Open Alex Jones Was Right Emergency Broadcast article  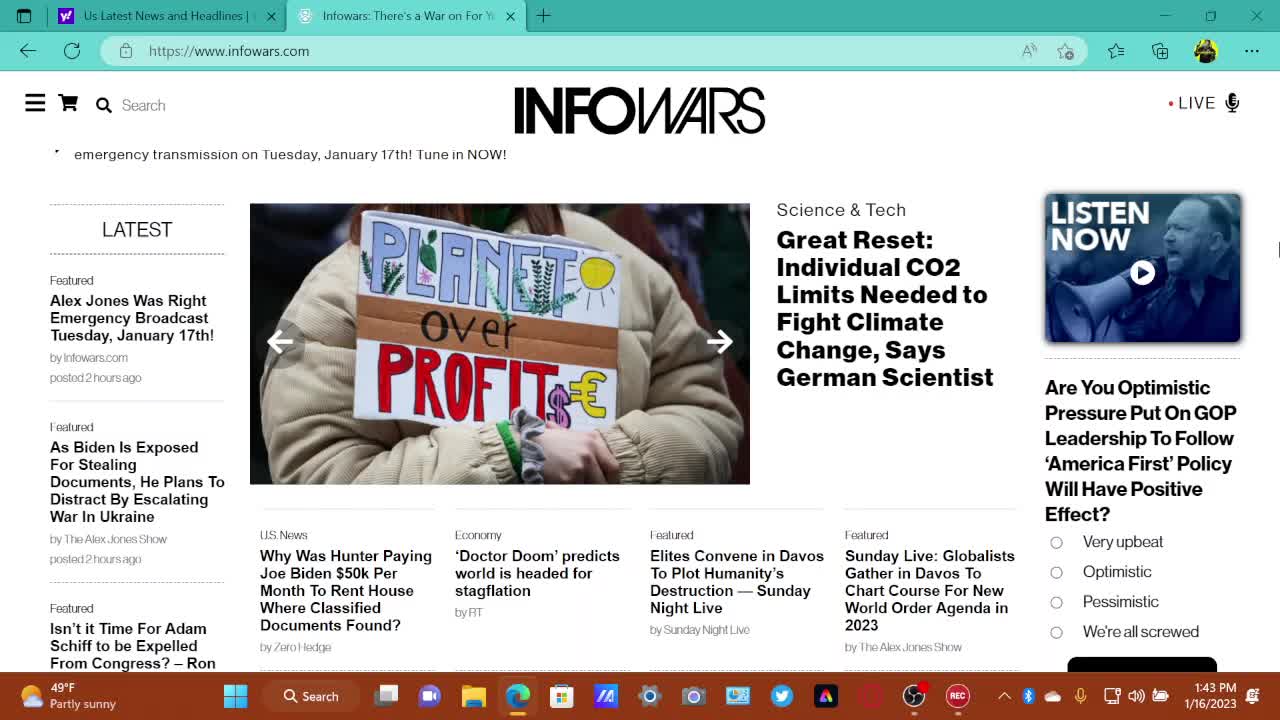(x=132, y=318)
